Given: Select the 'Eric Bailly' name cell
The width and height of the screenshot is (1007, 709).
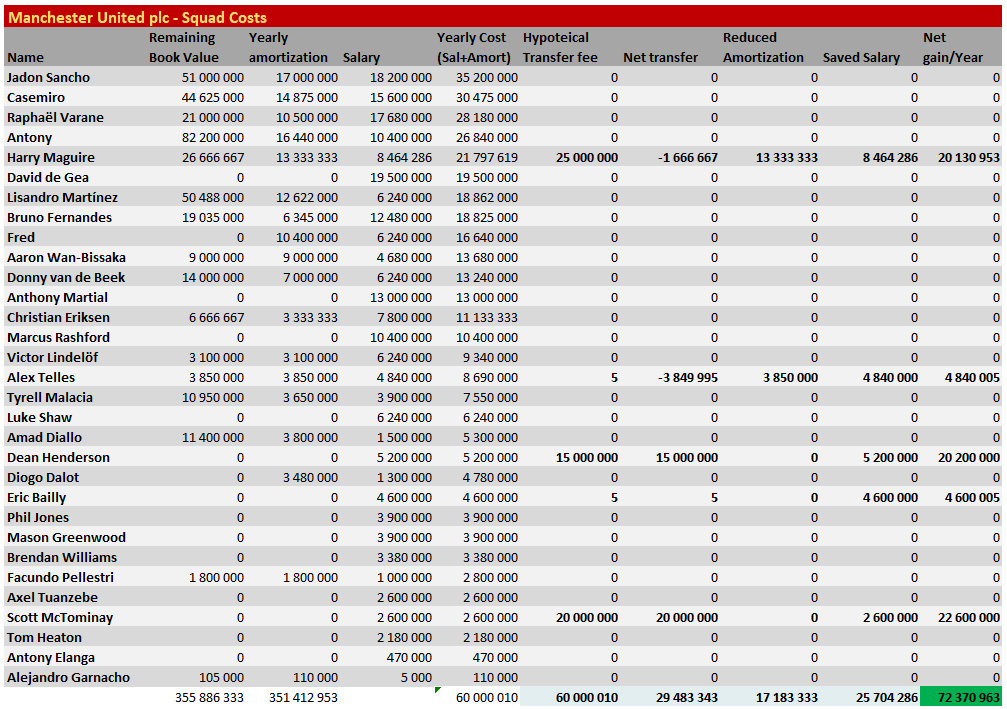Looking at the screenshot, I should pos(37,497).
